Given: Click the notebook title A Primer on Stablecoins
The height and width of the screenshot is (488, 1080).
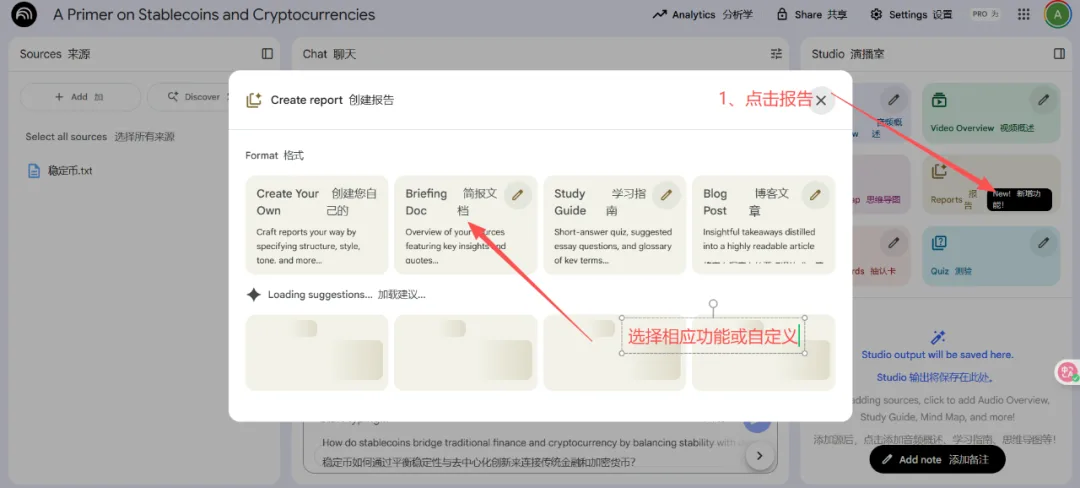Looking at the screenshot, I should coord(214,14).
